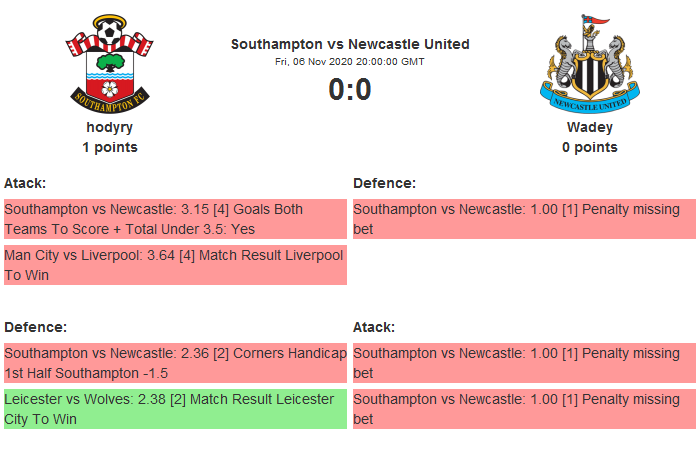Image resolution: width=700 pixels, height=460 pixels.
Task: Click Wadey's Defence section heading
Action: [x=384, y=183]
